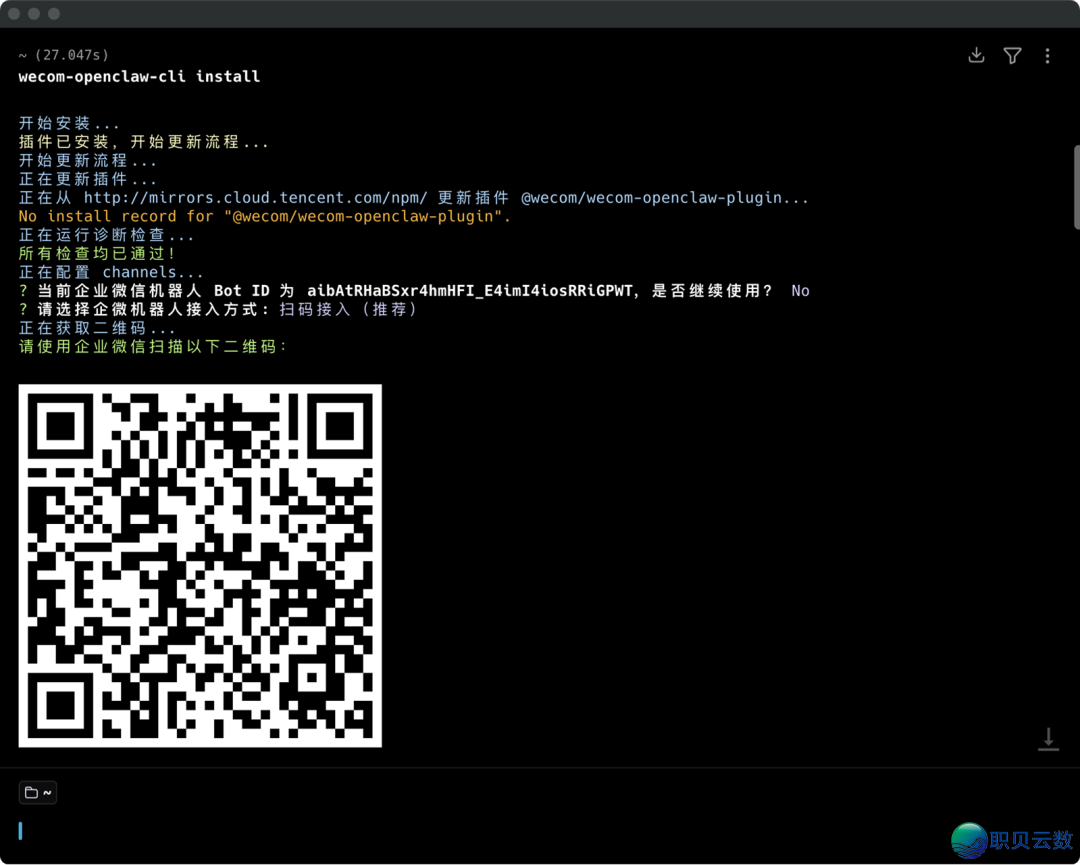Viewport: 1080px width, 865px height.
Task: Click the WeCom QR code image
Action: [200, 565]
